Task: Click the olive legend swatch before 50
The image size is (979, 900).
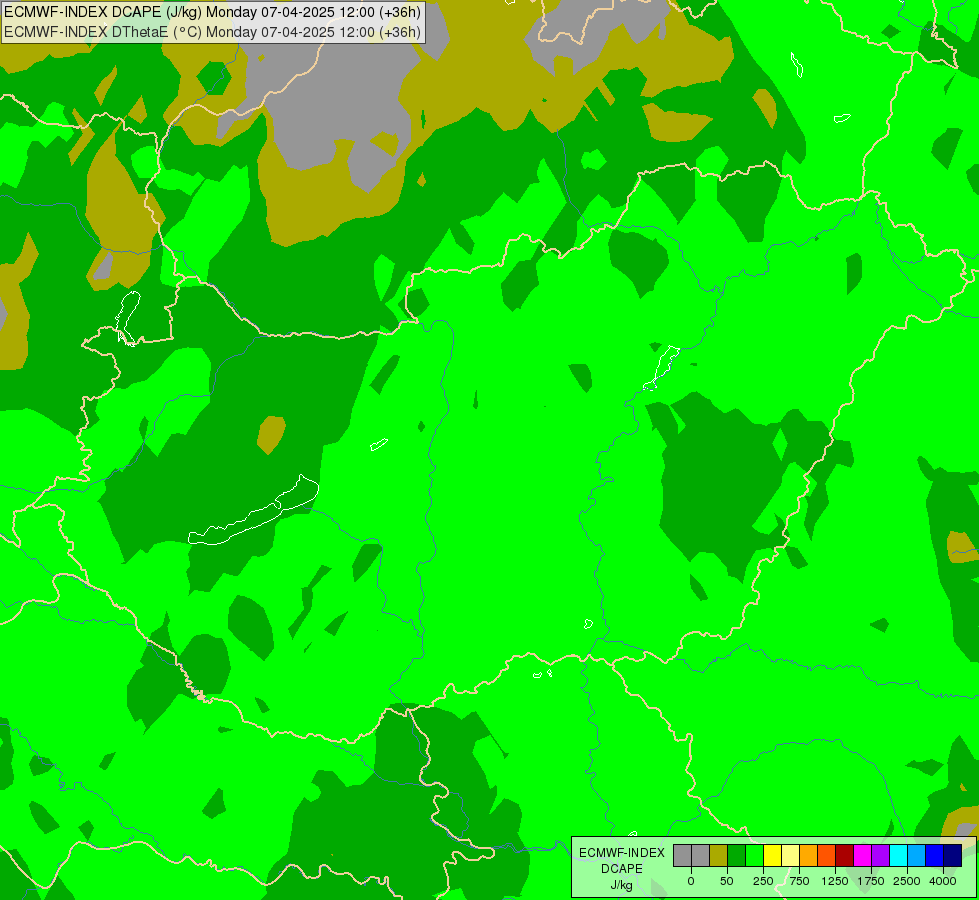Action: click(719, 856)
